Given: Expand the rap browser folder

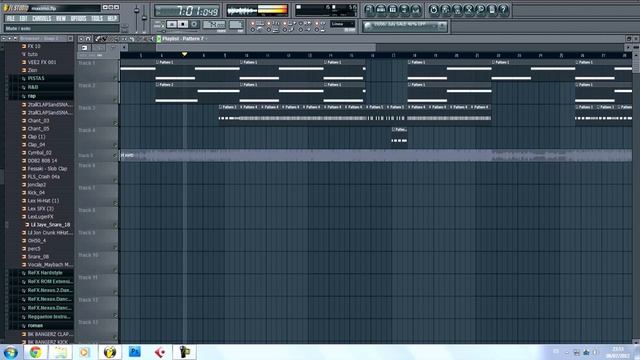Looking at the screenshot, I should (40, 96).
